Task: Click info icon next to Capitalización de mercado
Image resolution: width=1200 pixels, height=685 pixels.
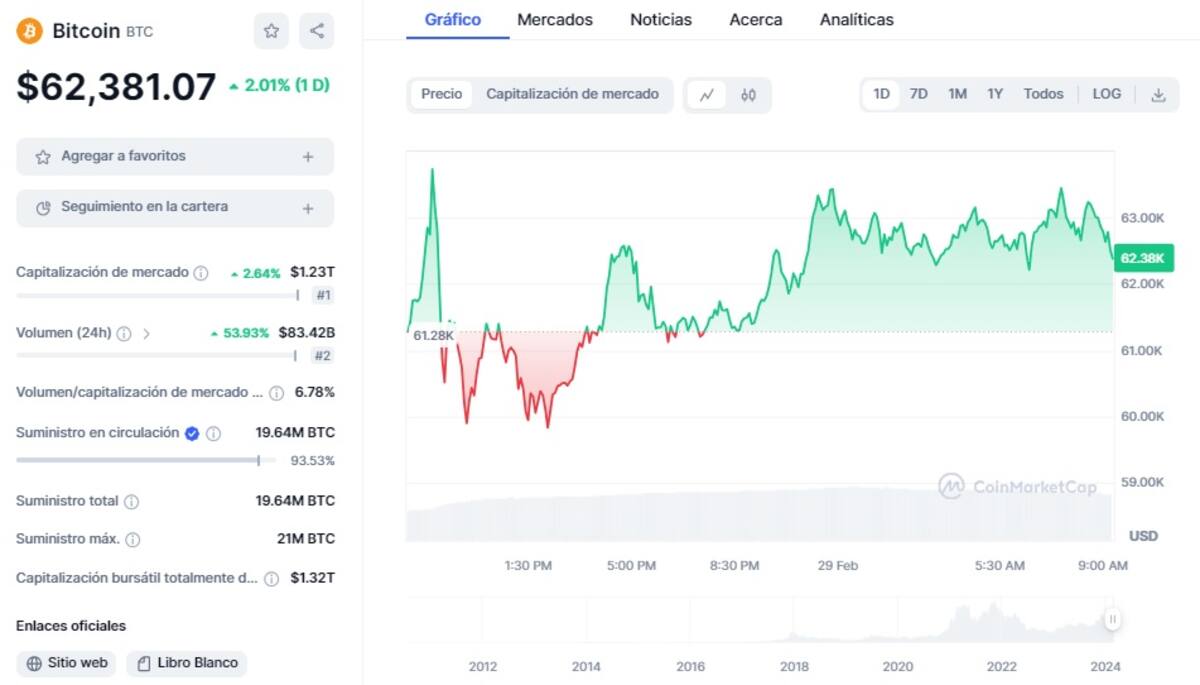Action: point(201,273)
